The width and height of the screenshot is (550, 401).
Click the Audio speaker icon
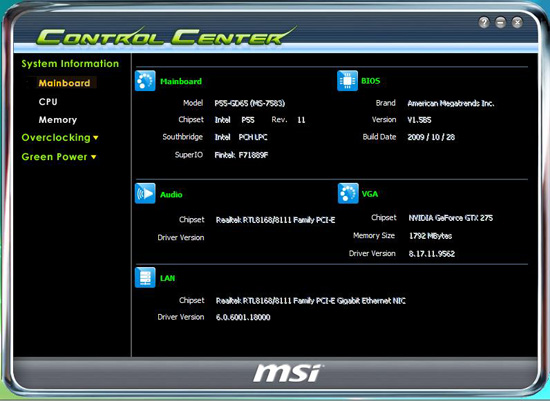point(145,193)
